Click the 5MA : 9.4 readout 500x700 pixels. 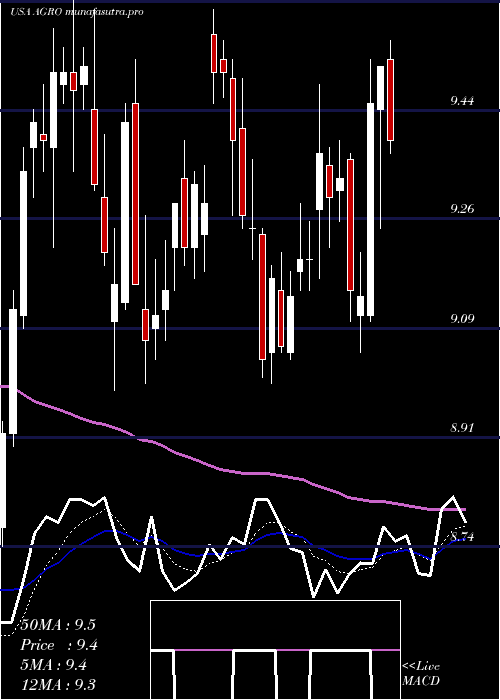pyautogui.click(x=54, y=665)
